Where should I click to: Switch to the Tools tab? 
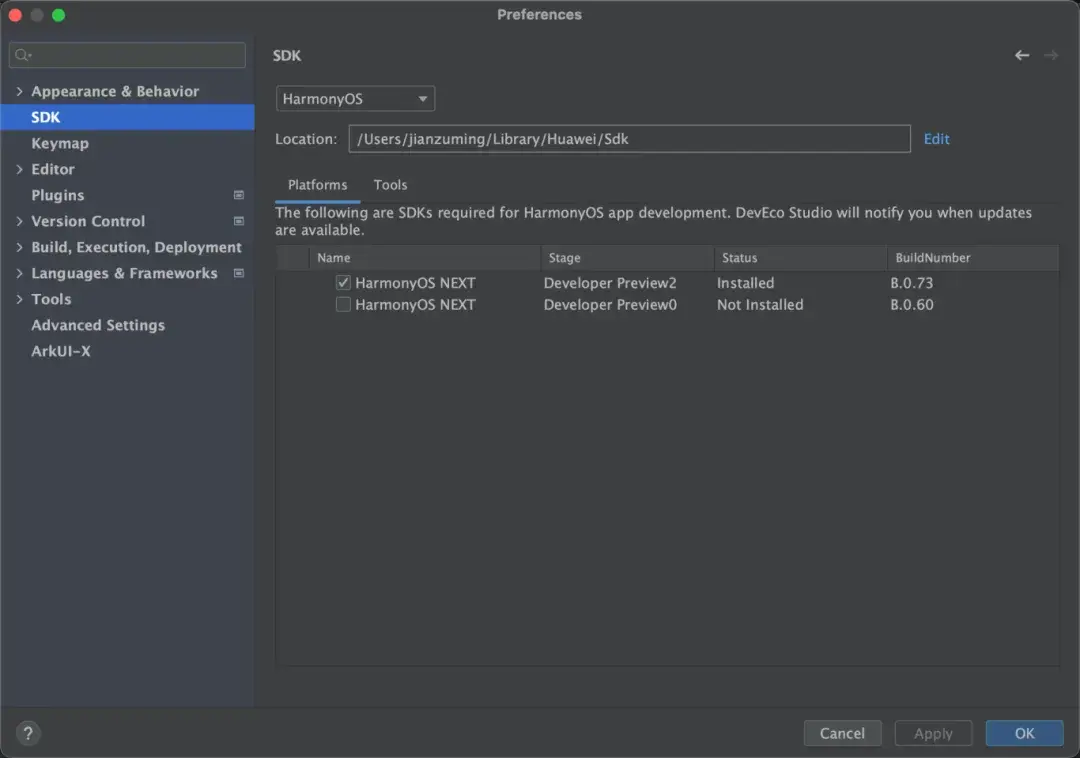point(390,185)
